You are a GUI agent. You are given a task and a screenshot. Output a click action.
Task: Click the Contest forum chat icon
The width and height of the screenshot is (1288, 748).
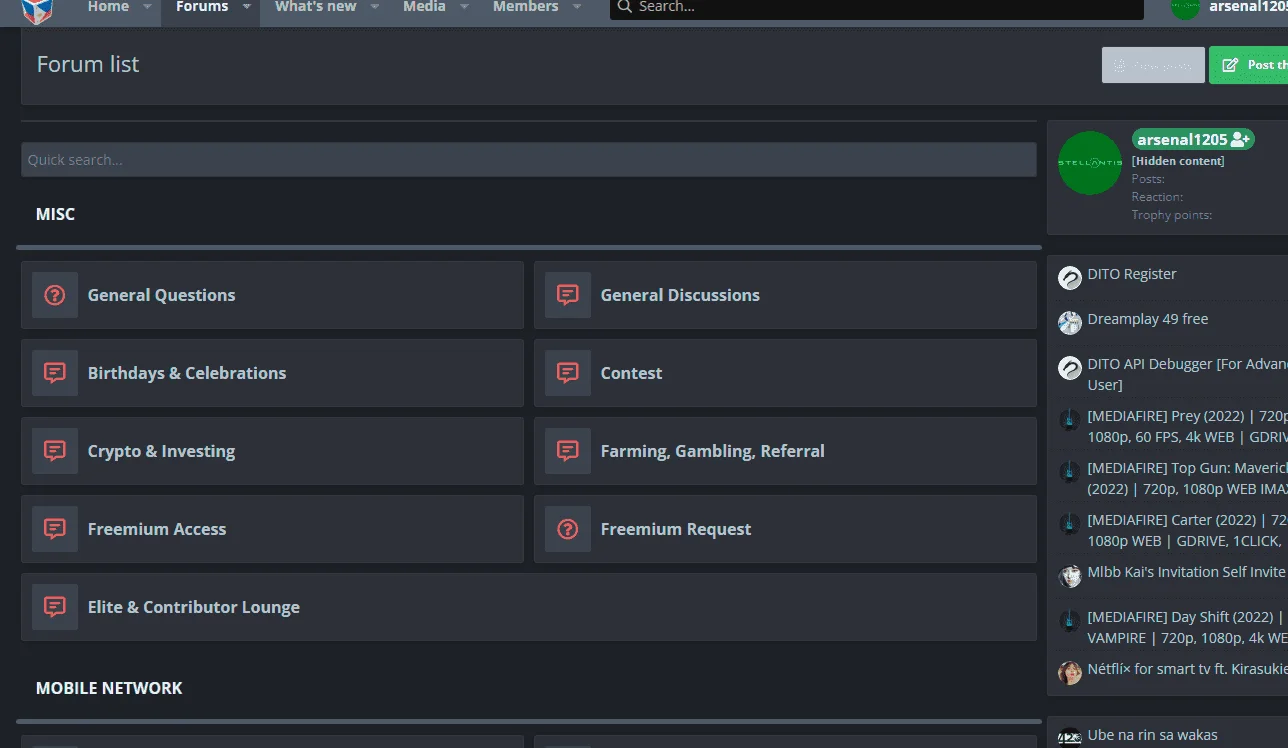click(x=568, y=373)
